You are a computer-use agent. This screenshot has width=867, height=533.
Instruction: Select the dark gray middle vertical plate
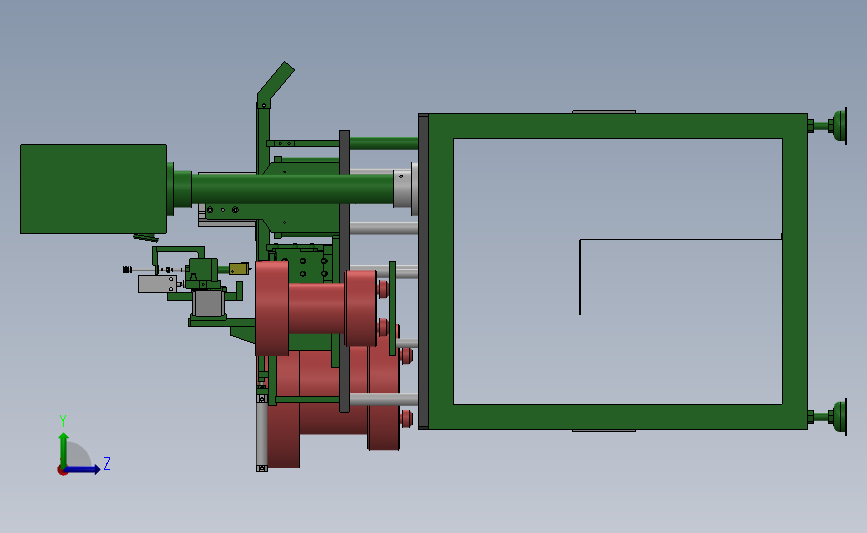(x=344, y=271)
